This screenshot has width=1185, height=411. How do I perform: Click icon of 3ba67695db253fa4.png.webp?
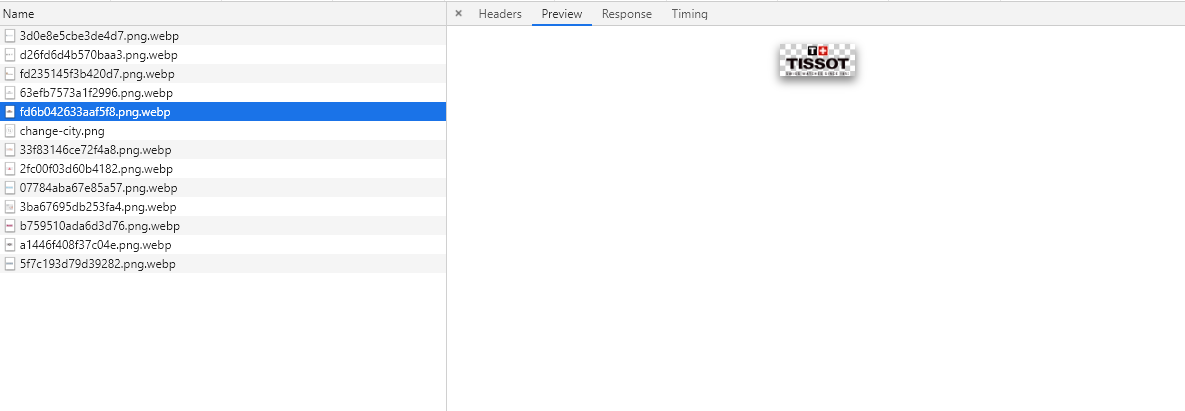coord(10,207)
